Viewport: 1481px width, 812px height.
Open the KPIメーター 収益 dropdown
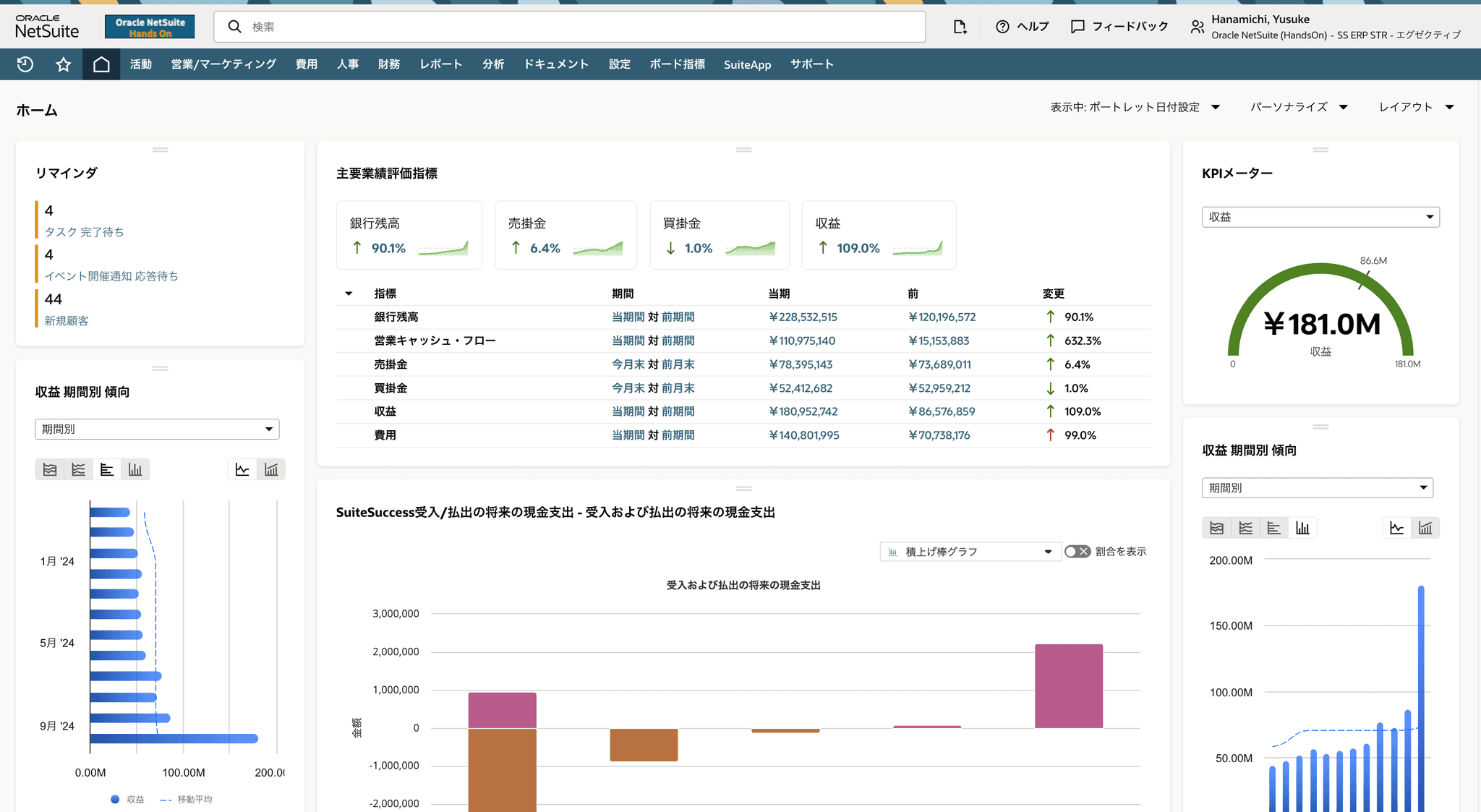pos(1320,217)
